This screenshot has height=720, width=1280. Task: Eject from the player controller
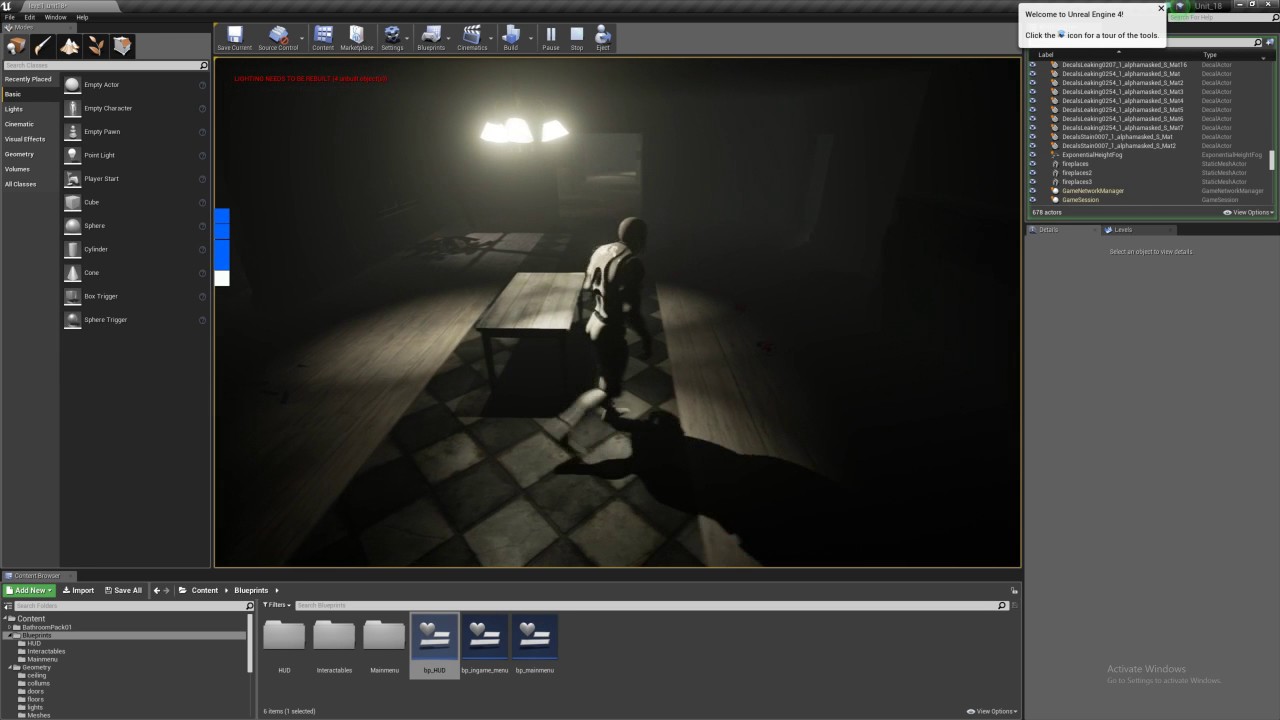[603, 38]
